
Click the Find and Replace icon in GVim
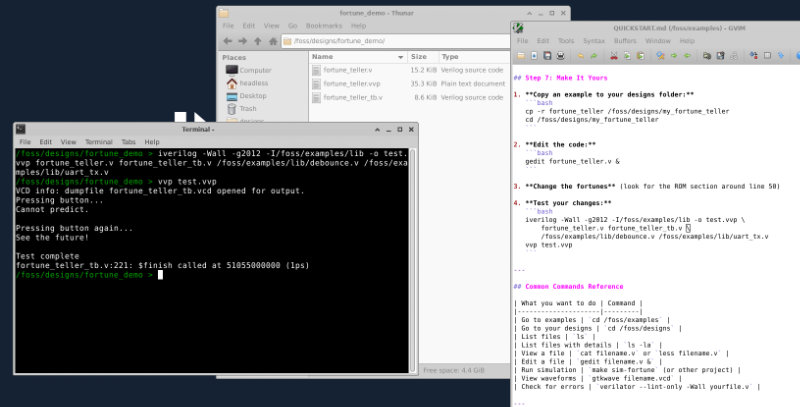click(660, 56)
